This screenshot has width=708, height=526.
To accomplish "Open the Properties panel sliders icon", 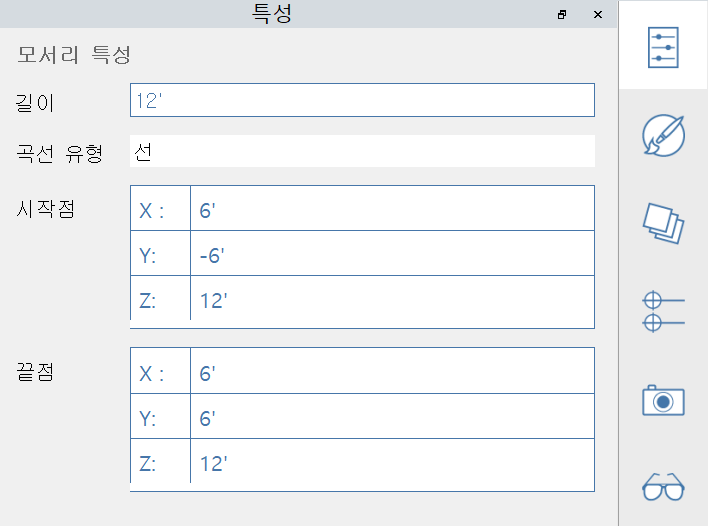I will pos(663,46).
